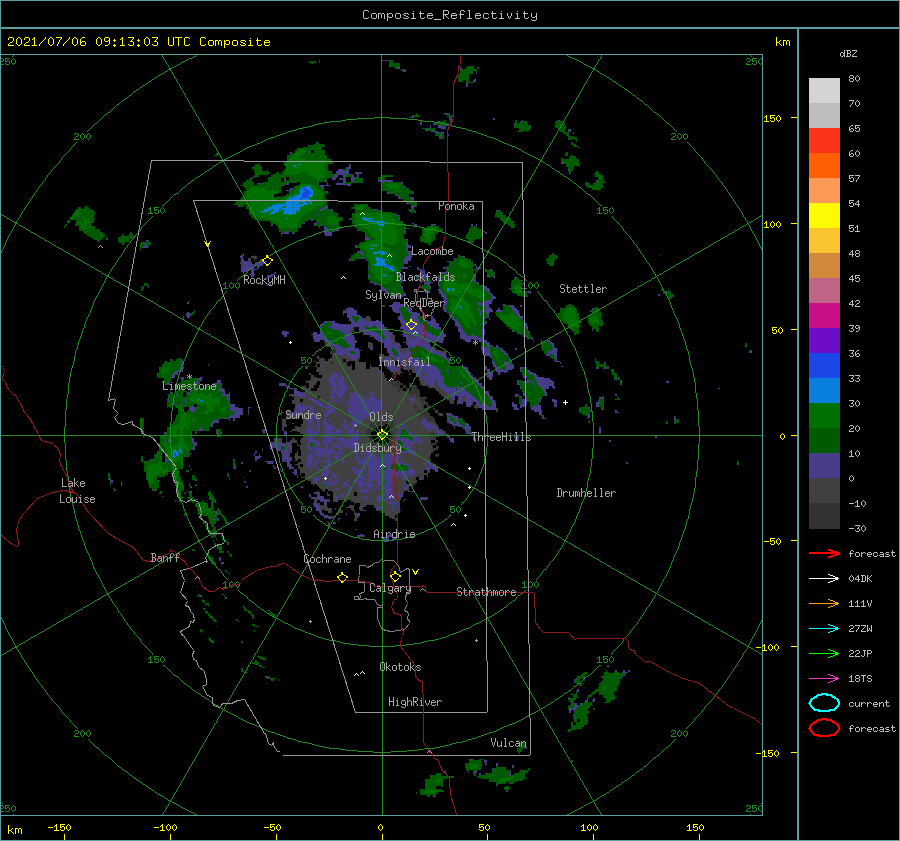Screen dimensions: 900x841
Task: Click the yellow v marker north of RockyMH
Action: 207,244
